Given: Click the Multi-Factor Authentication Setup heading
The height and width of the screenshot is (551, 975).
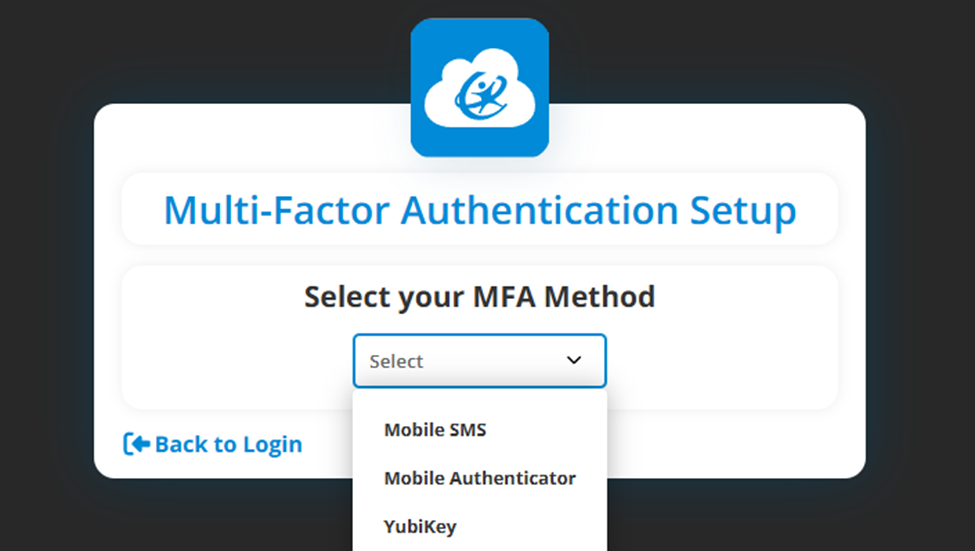Looking at the screenshot, I should tap(480, 211).
